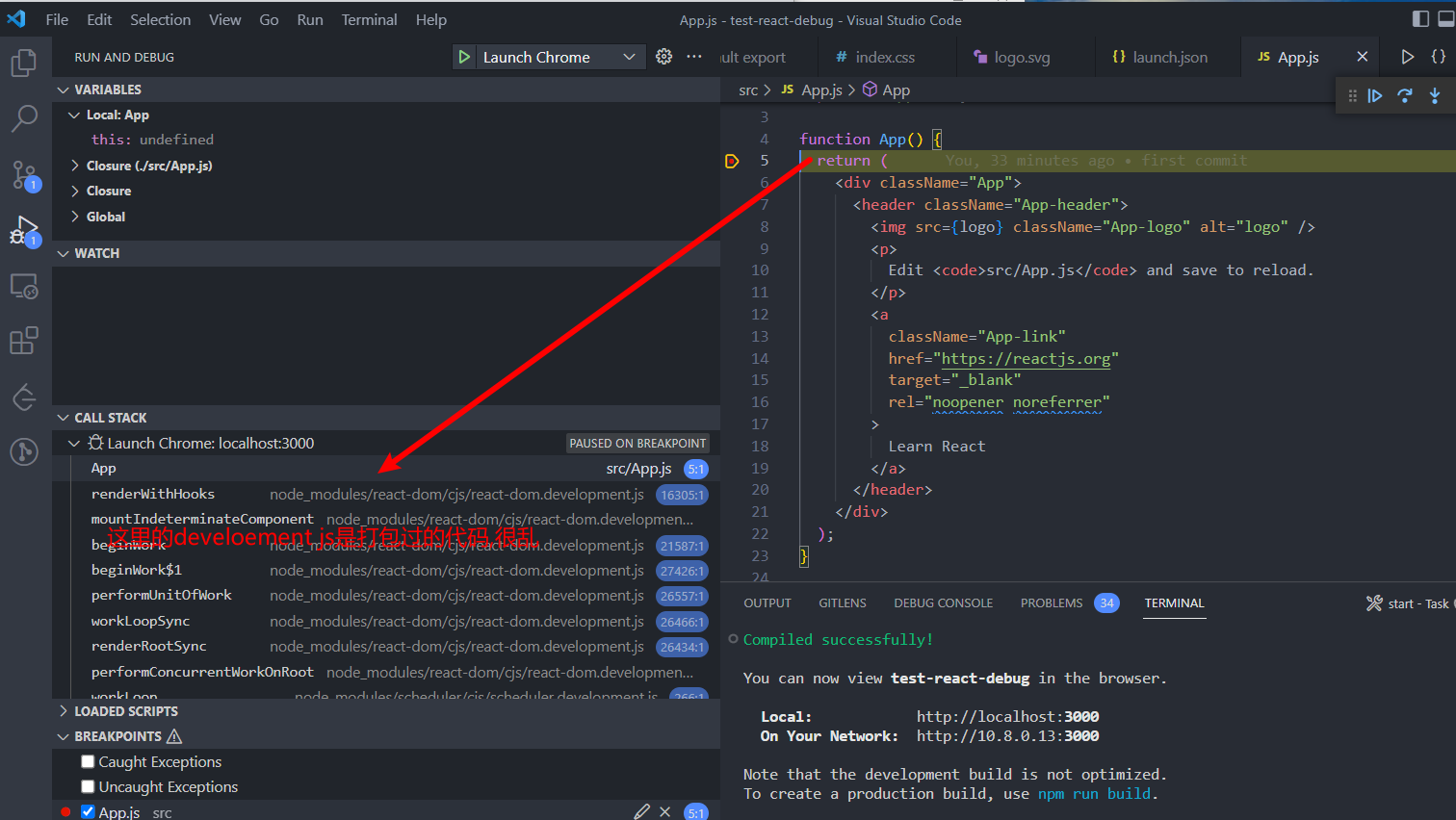Open Source Control view in activity bar
The height and width of the screenshot is (820, 1456).
[x=24, y=175]
